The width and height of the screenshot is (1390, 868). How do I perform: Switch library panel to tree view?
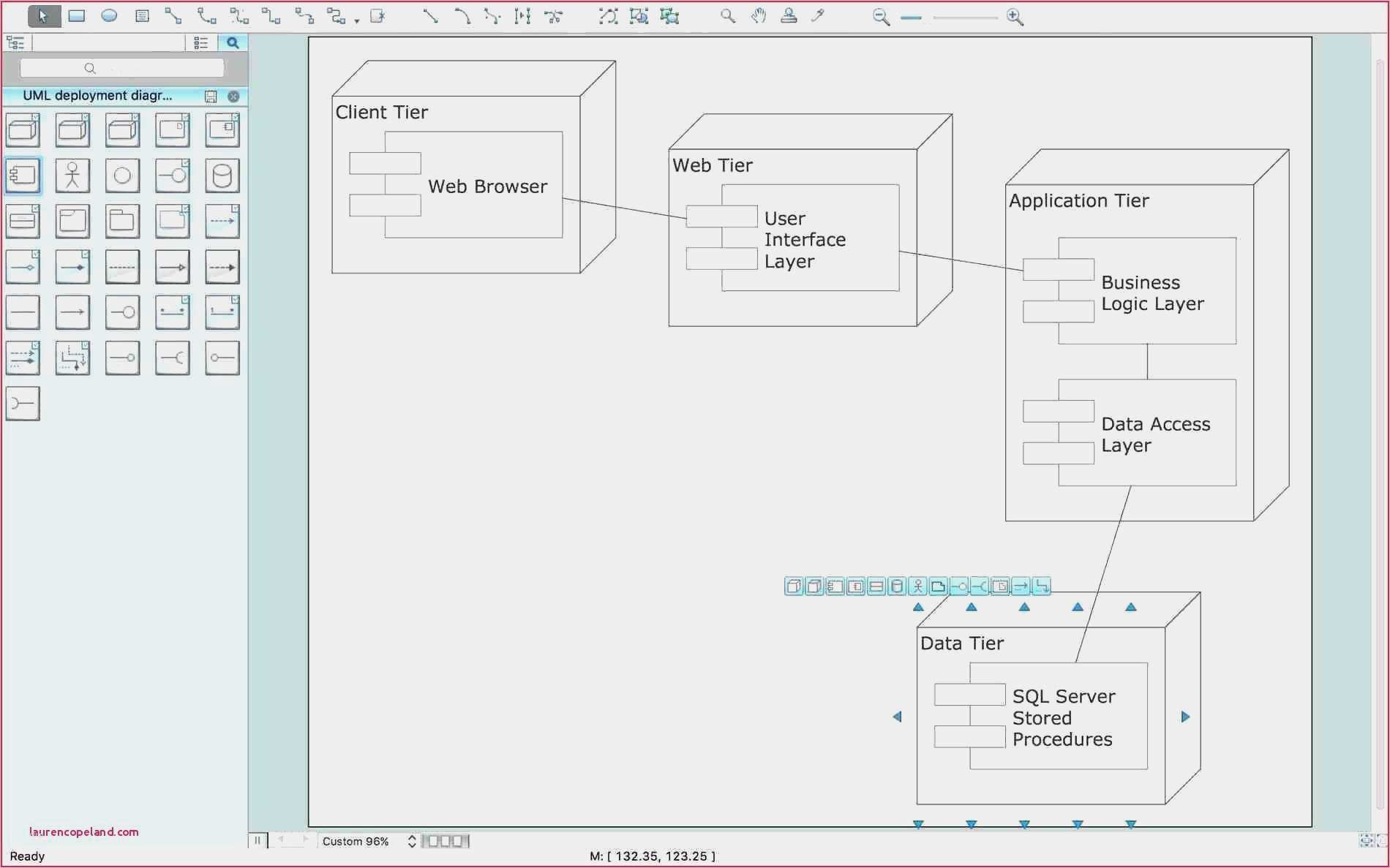coord(15,42)
